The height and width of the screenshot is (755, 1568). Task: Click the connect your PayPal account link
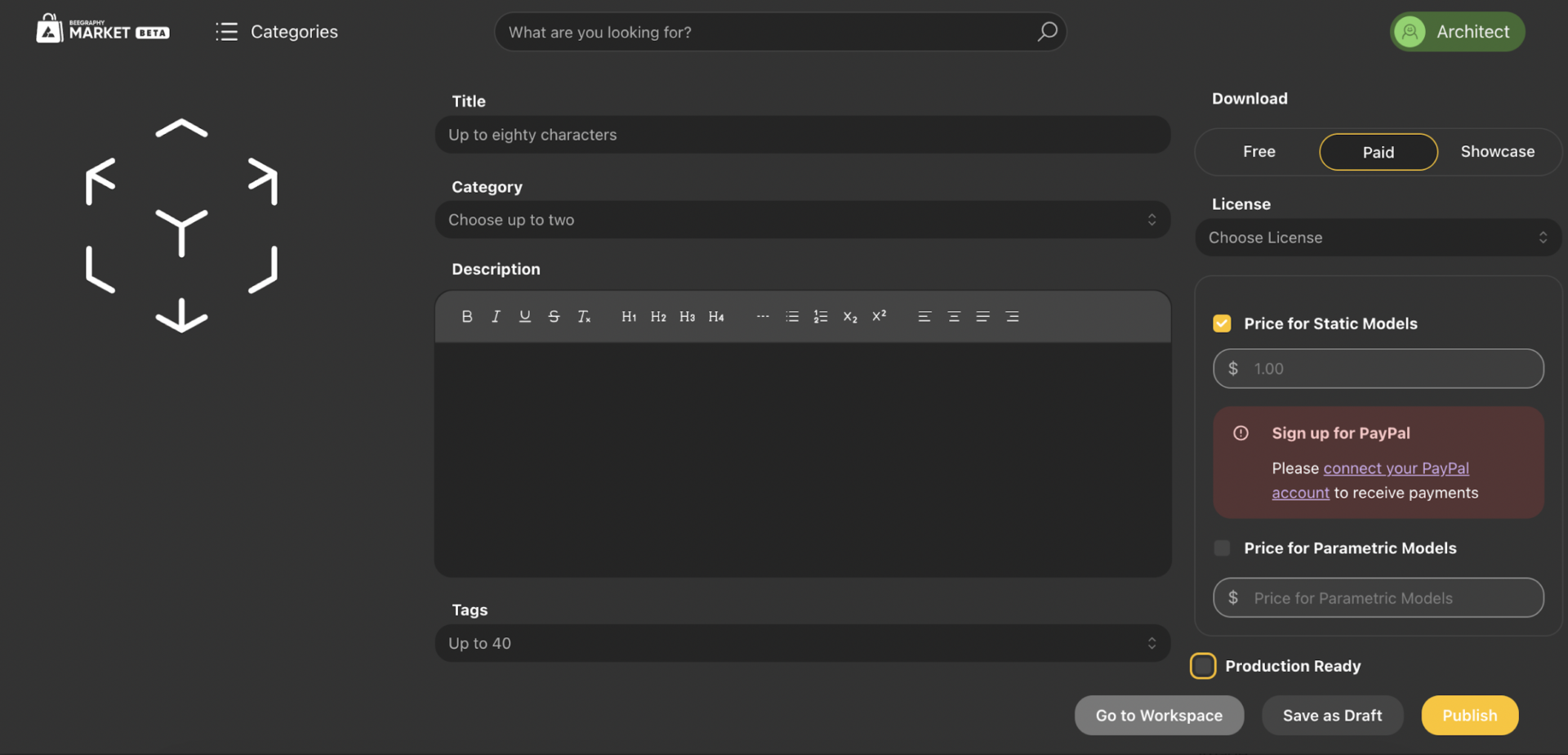pyautogui.click(x=1396, y=468)
